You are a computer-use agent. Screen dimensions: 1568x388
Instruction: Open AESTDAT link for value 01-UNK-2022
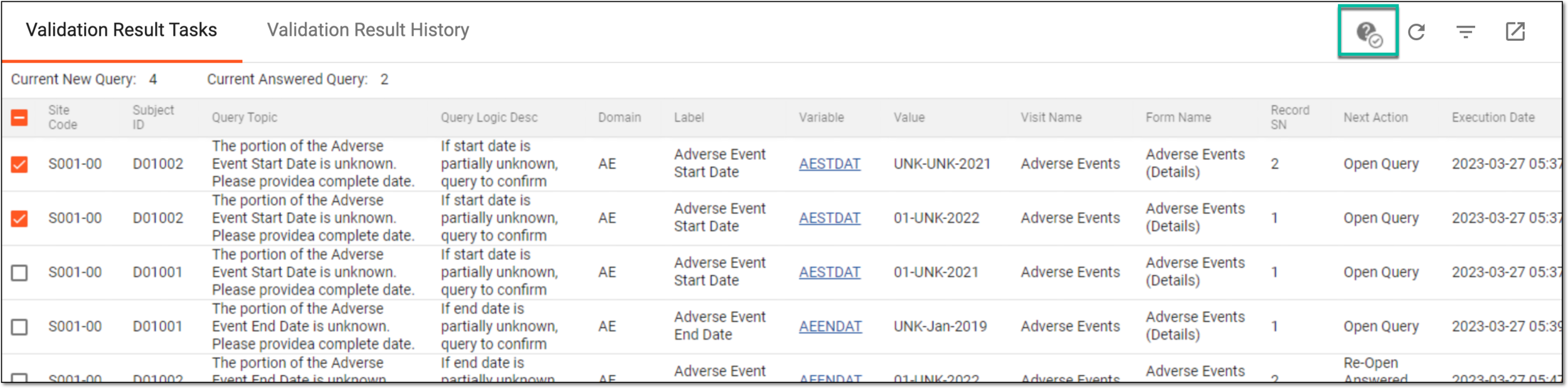[x=829, y=218]
